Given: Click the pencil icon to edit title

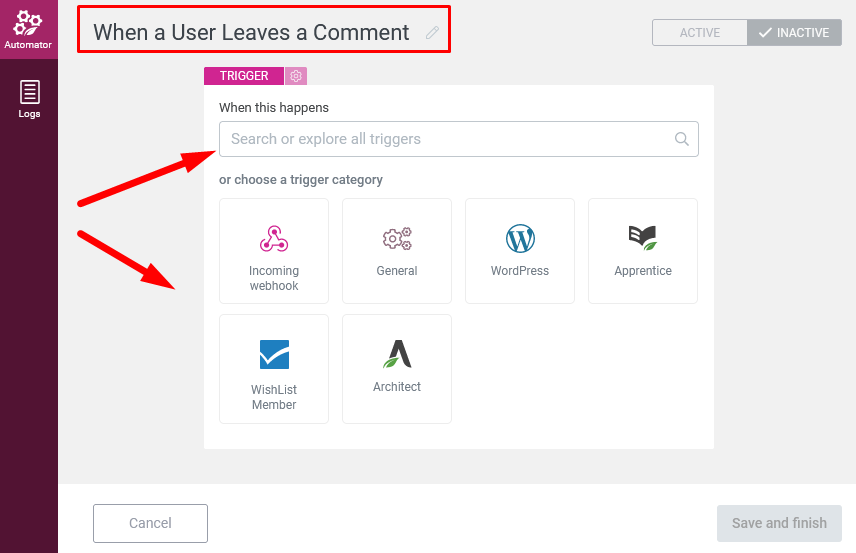Looking at the screenshot, I should tap(432, 33).
